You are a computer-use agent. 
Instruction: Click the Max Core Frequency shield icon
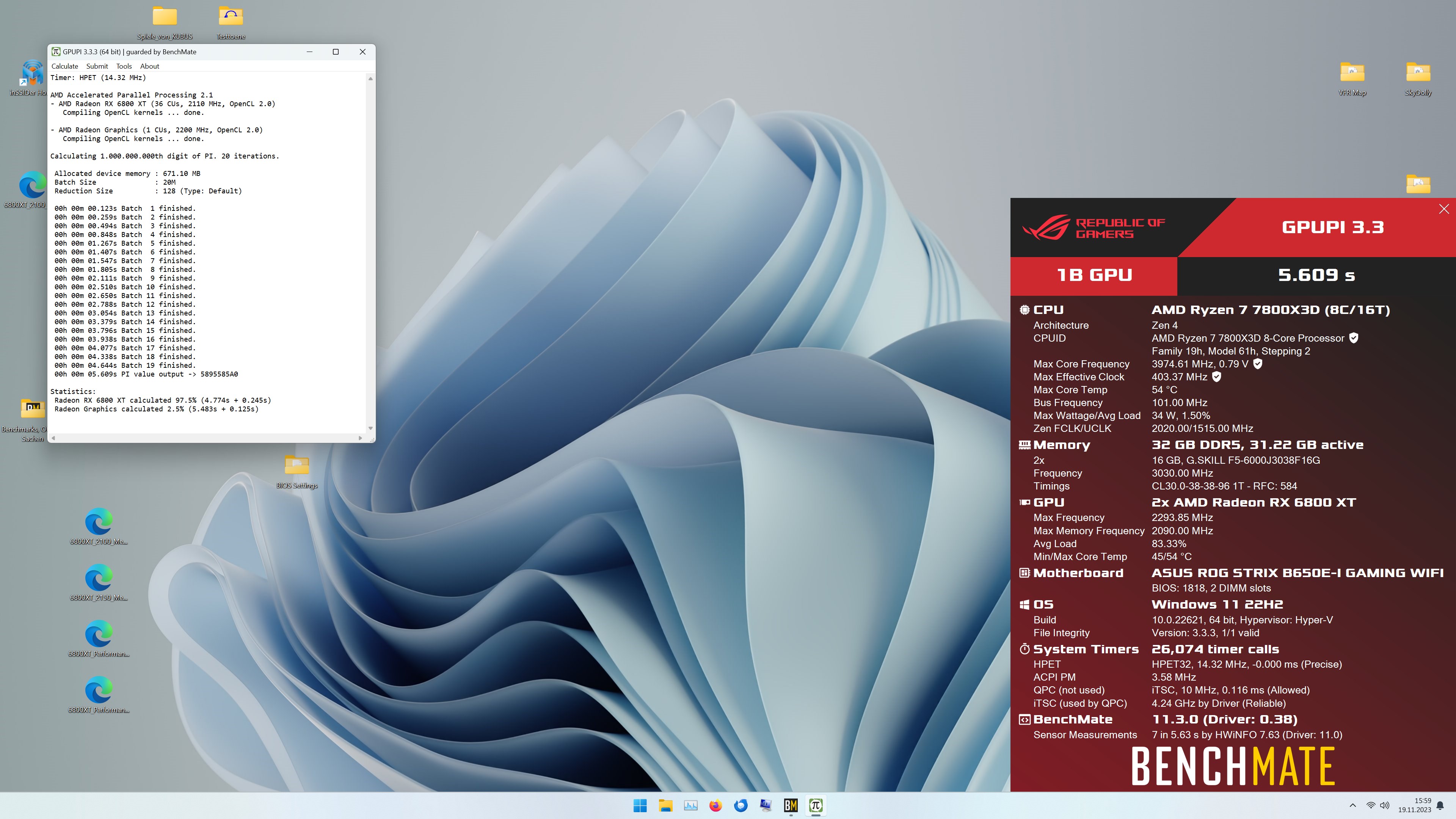1258,364
